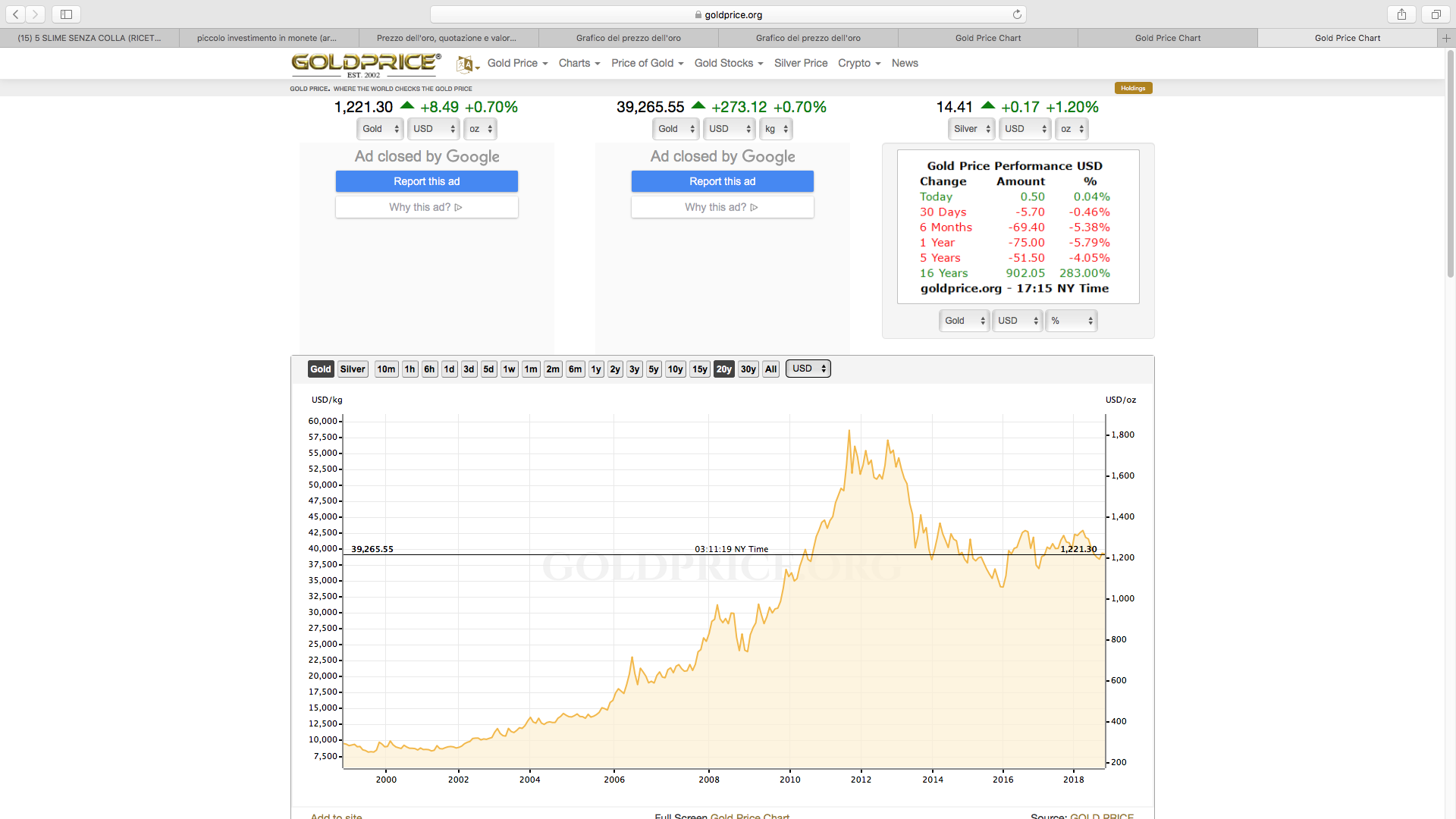Set chart range to 30y
Viewport: 1456px width, 819px height.
point(748,369)
